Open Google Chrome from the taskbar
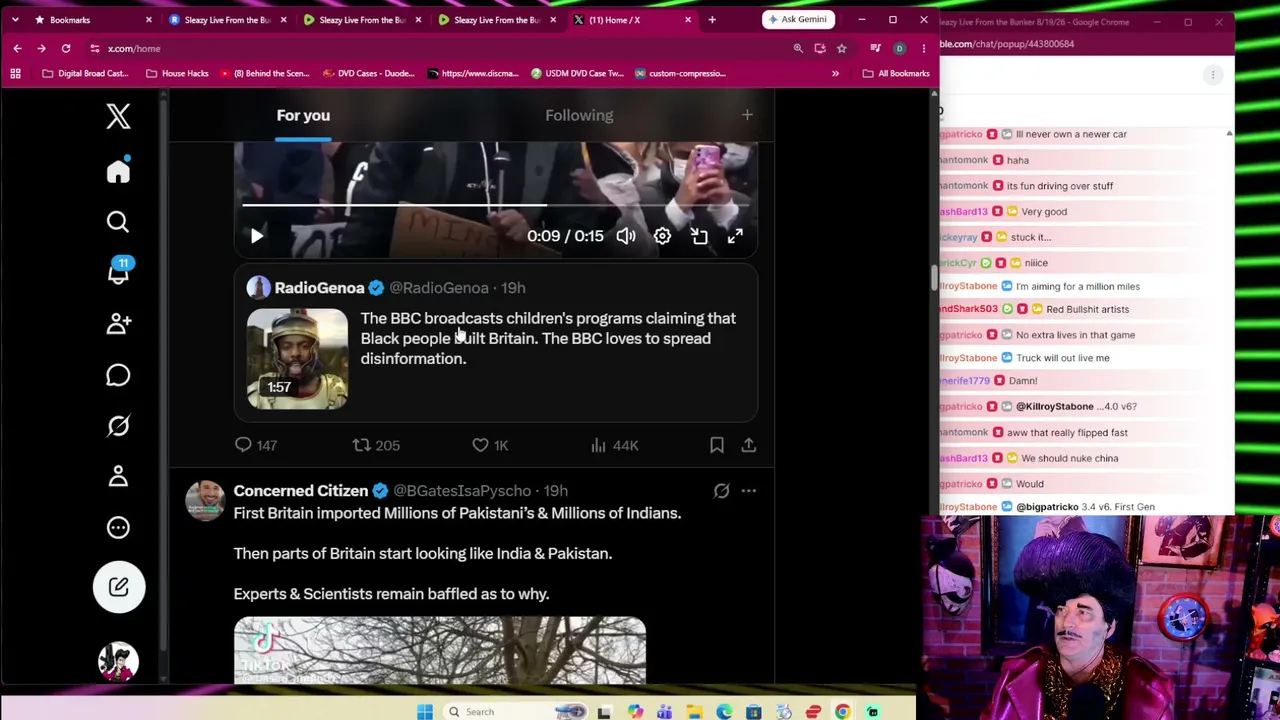Viewport: 1280px width, 720px height. (843, 712)
